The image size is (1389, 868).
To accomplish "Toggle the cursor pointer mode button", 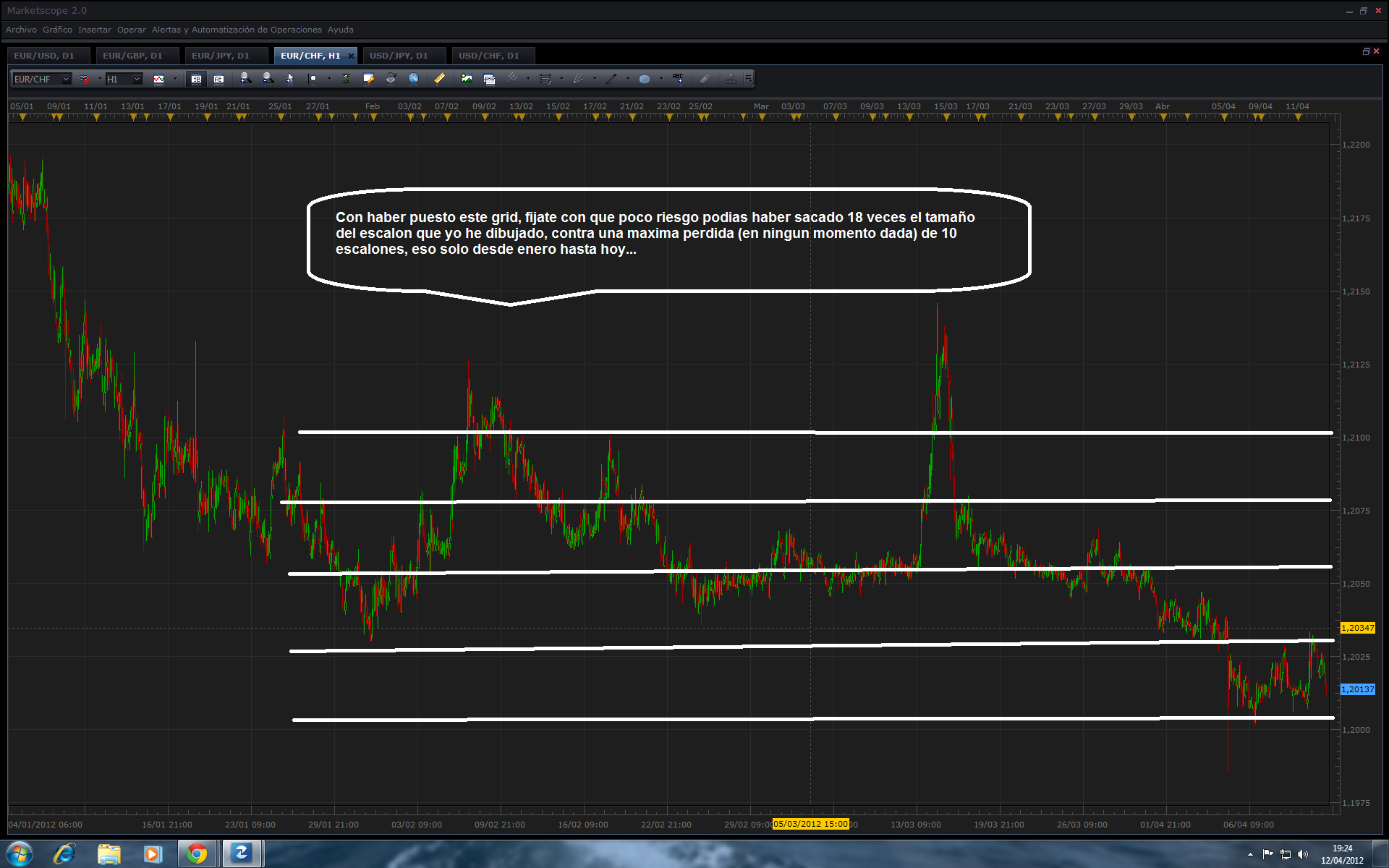I will coord(290,79).
